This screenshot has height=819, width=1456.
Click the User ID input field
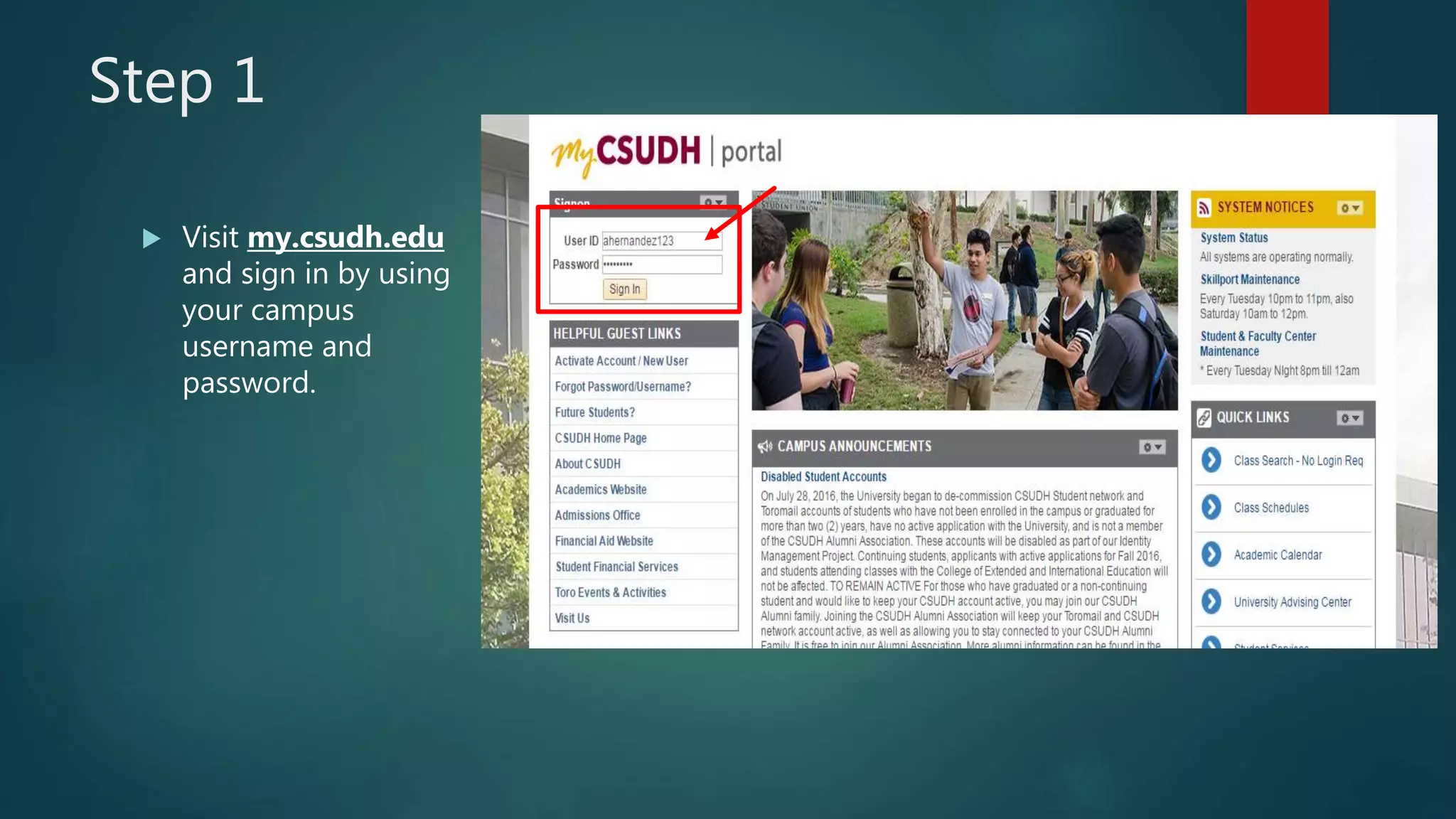[661, 241]
